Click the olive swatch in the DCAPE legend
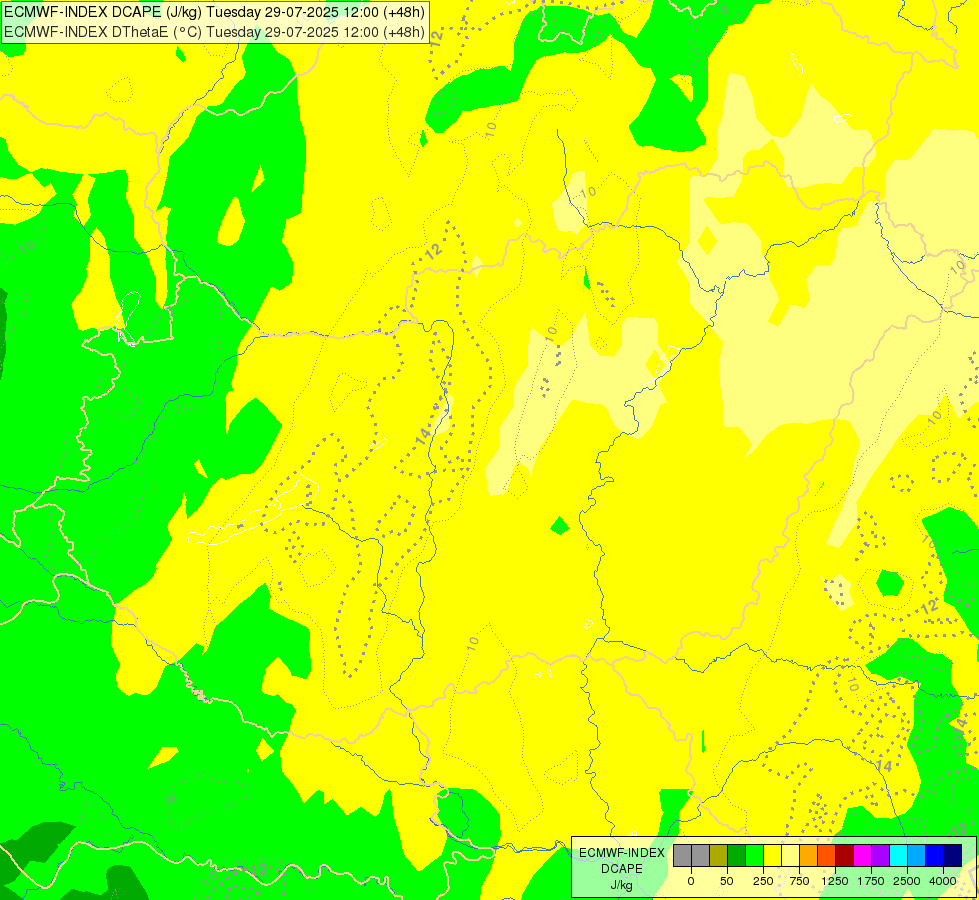 pos(719,856)
